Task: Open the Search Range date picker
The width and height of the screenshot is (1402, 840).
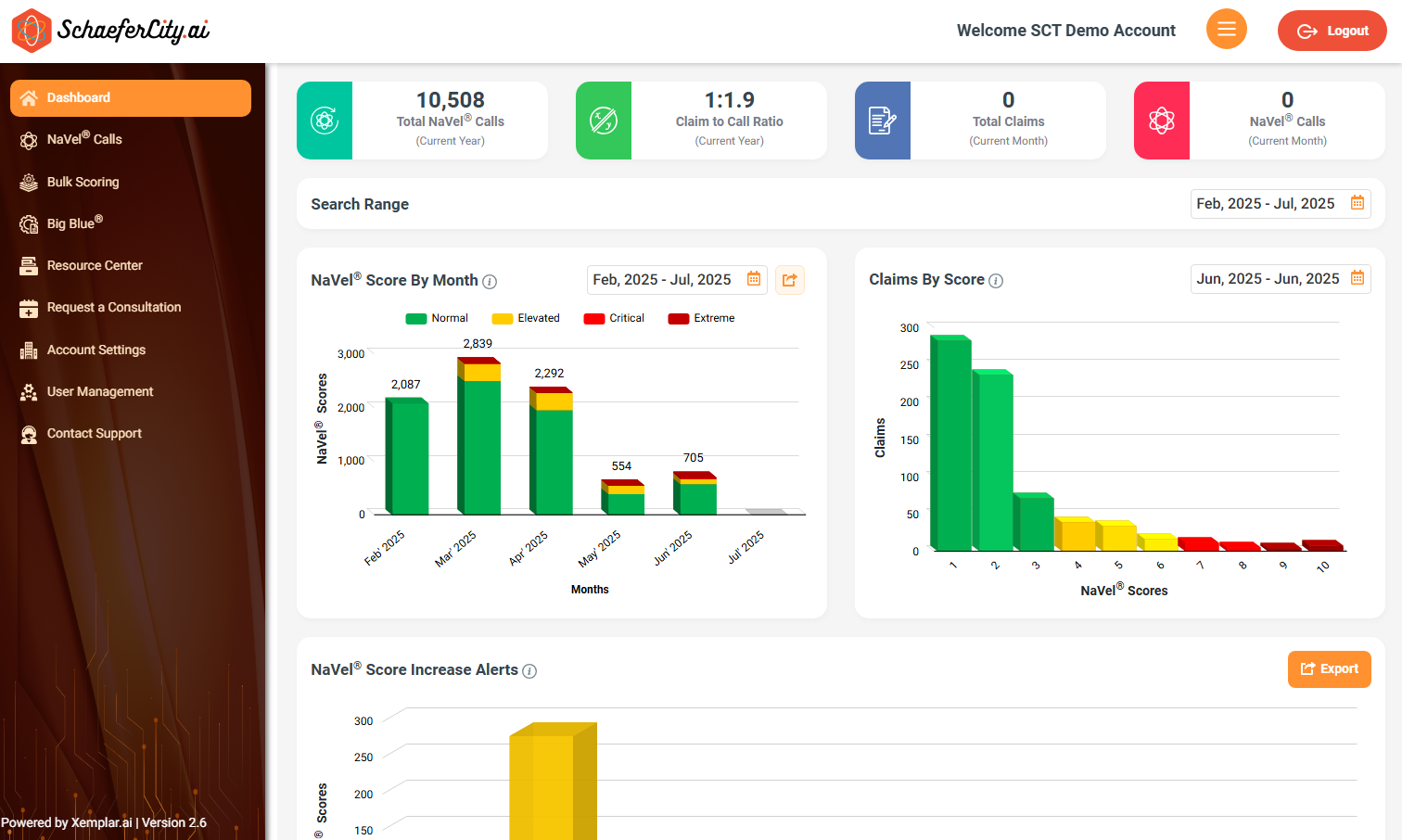Action: click(1280, 204)
